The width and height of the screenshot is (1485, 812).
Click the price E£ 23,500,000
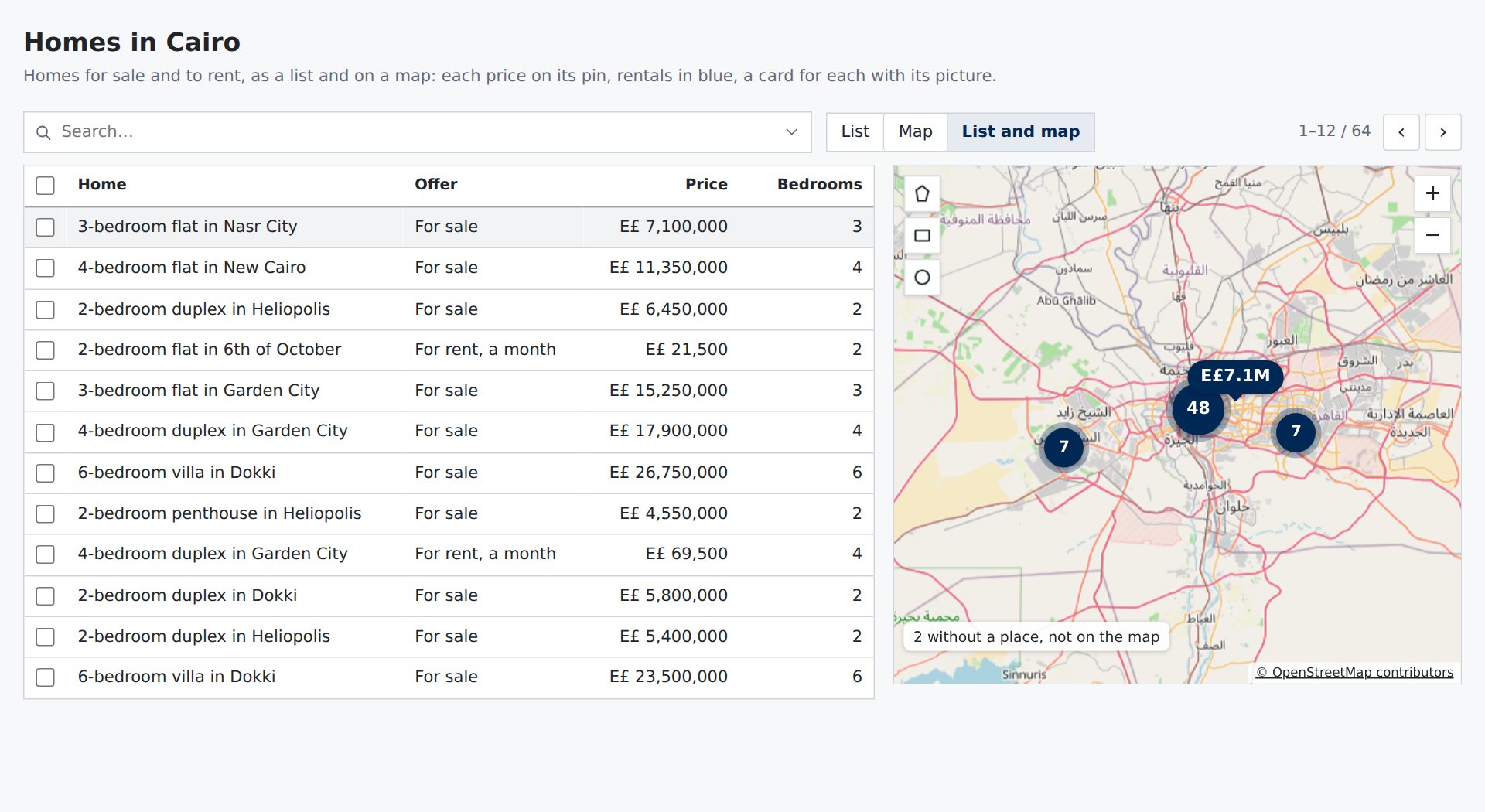668,677
